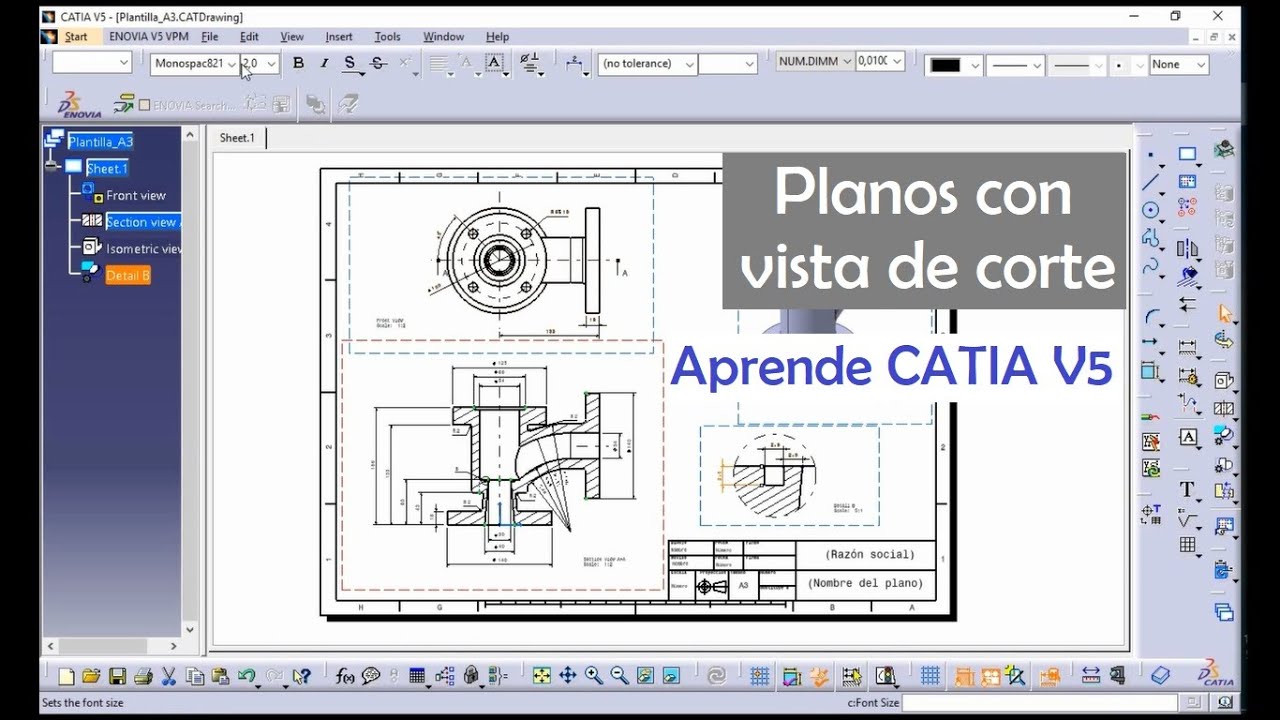Image resolution: width=1280 pixels, height=720 pixels.
Task: Click the Cut scissors icon
Action: pyautogui.click(x=169, y=676)
